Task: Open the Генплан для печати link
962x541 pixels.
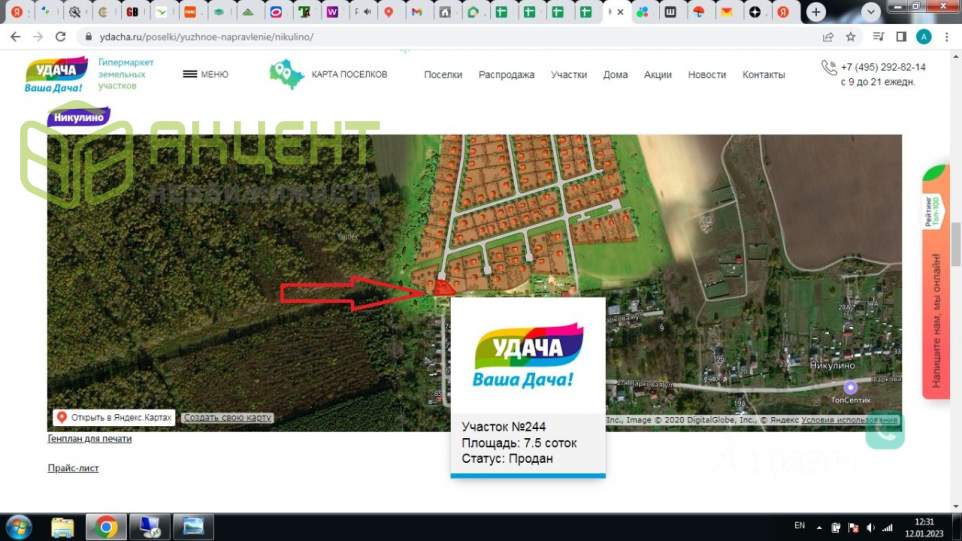Action: [90, 439]
